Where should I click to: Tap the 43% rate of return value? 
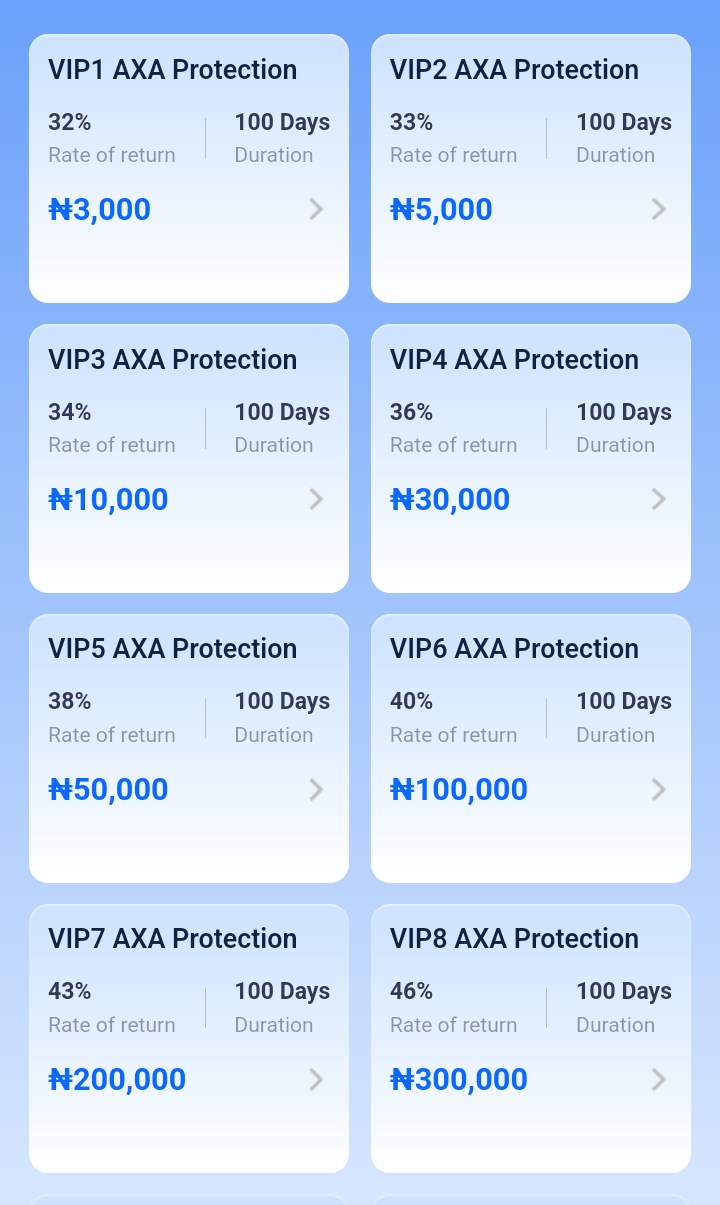tap(70, 991)
